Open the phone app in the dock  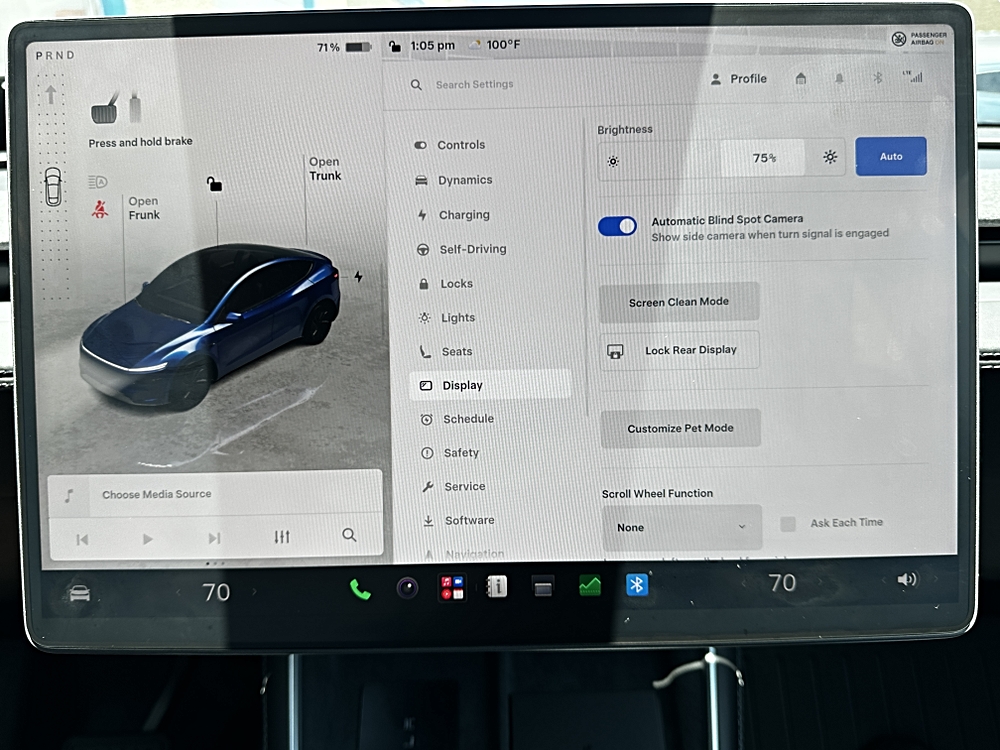tap(360, 590)
